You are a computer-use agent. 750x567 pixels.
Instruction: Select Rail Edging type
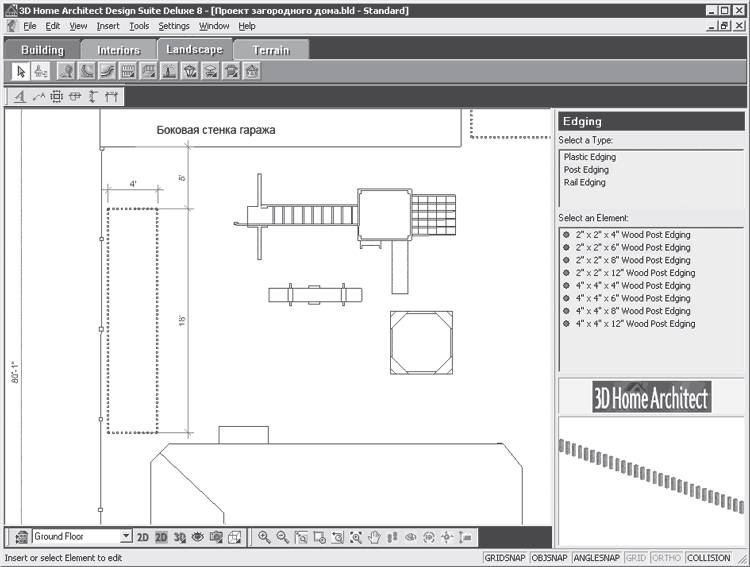[585, 182]
